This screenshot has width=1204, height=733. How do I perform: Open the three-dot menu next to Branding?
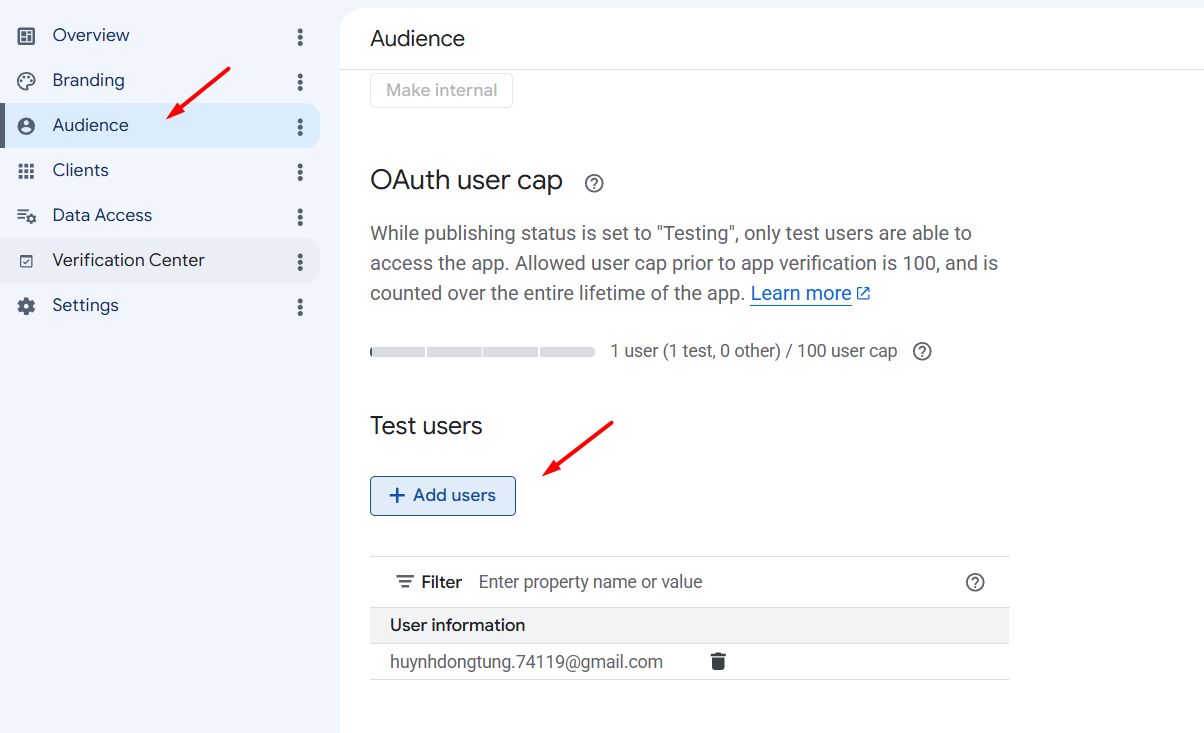pos(300,82)
